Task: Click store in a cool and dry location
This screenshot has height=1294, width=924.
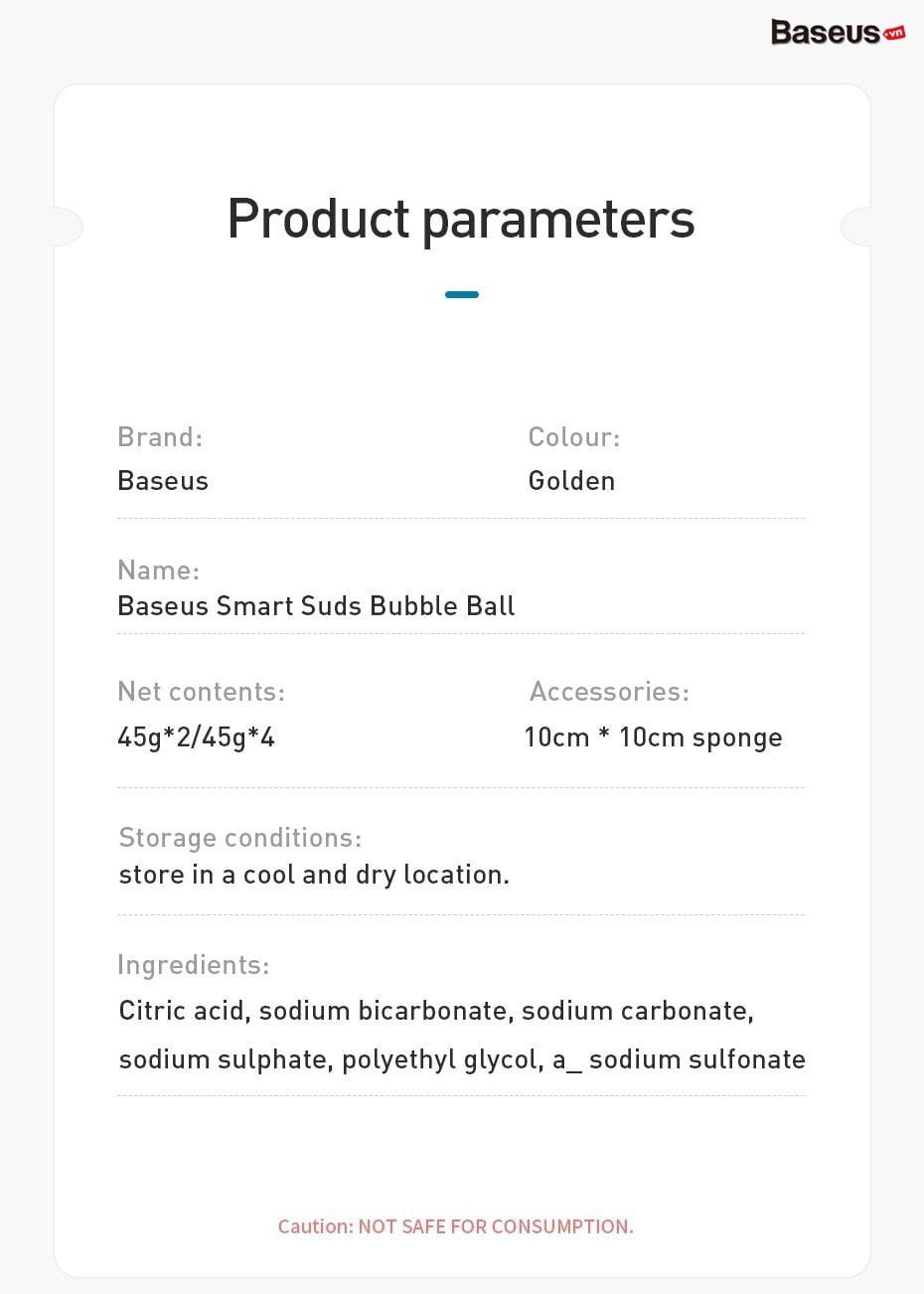Action: point(314,875)
